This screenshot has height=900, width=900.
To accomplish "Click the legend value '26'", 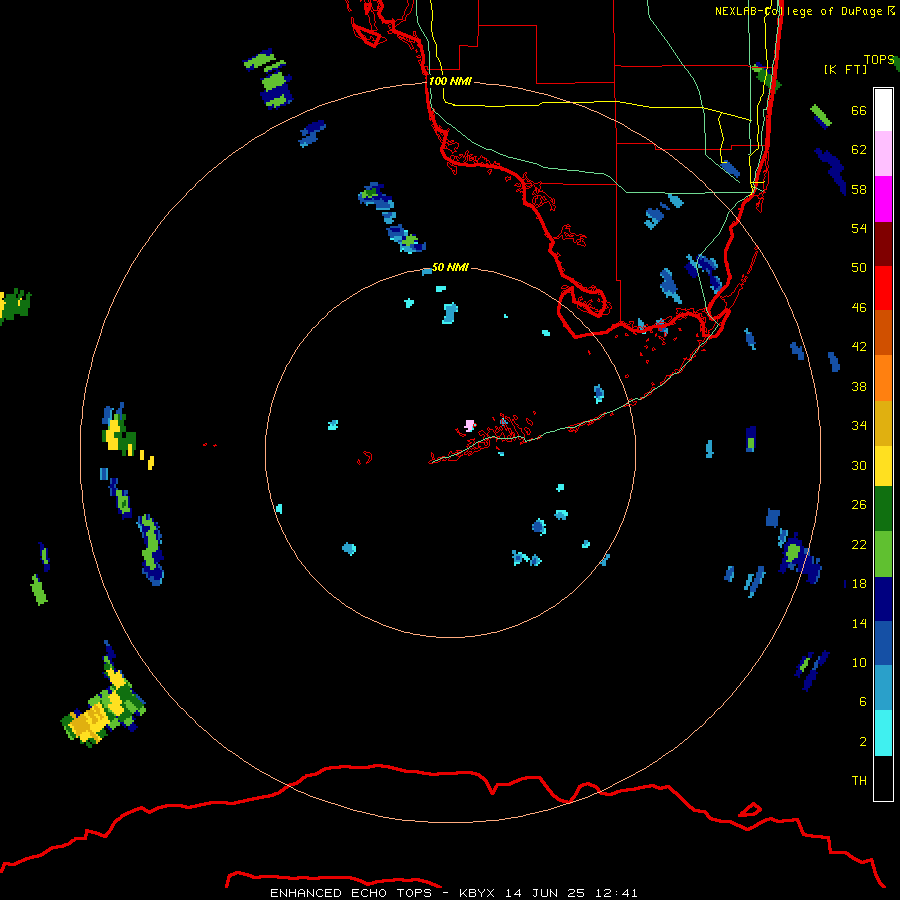I will tap(859, 505).
